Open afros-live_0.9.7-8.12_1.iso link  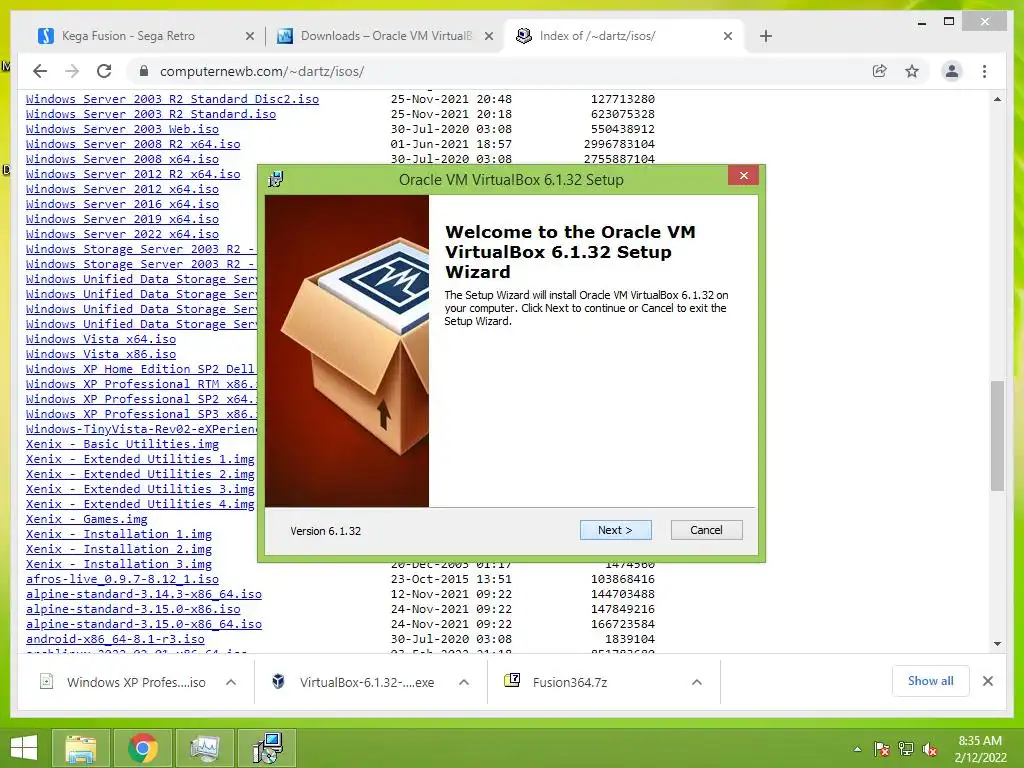[122, 580]
